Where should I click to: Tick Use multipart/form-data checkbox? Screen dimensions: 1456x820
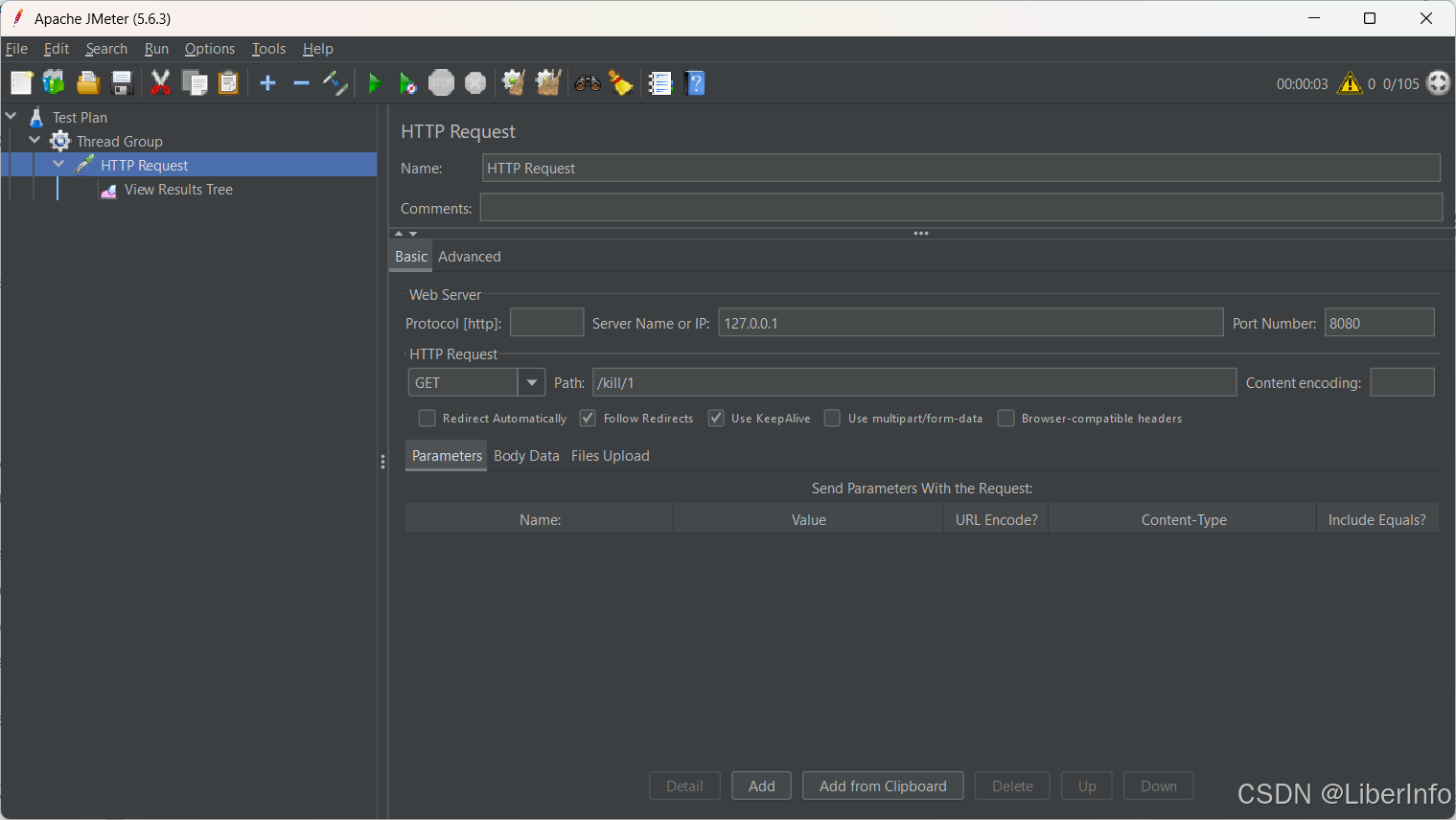(832, 419)
